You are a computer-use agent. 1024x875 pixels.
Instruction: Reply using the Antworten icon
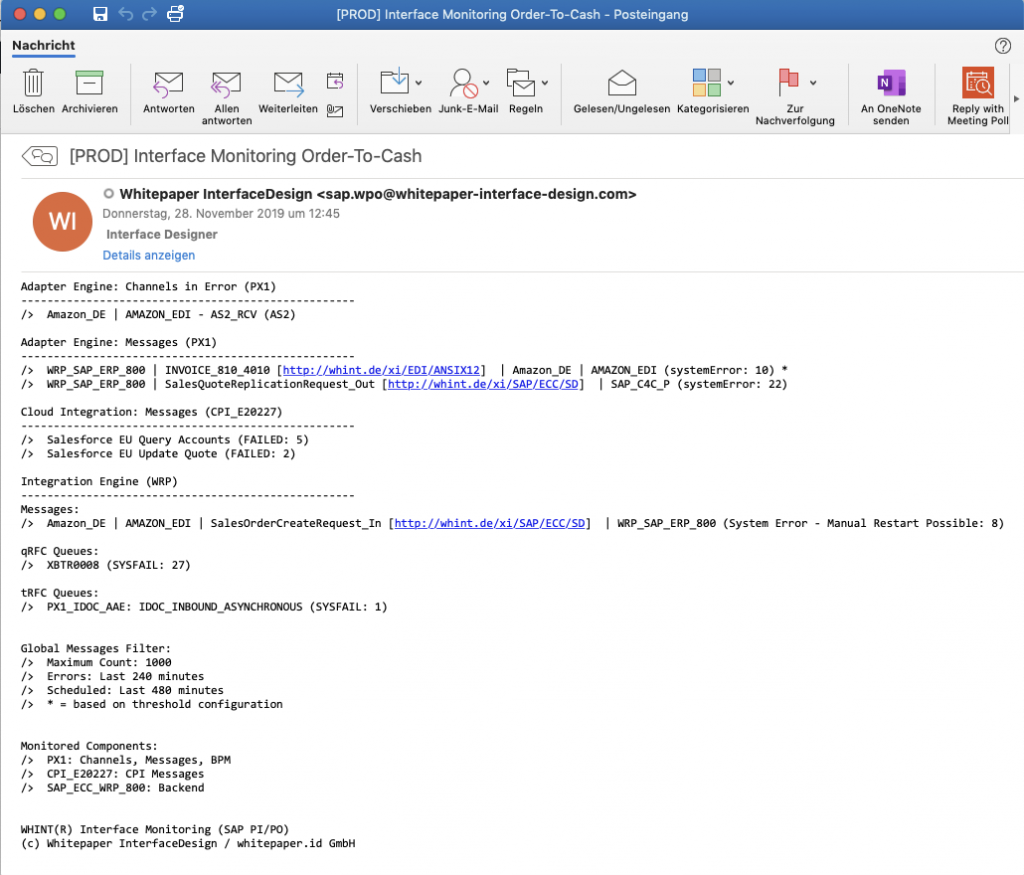[x=168, y=84]
